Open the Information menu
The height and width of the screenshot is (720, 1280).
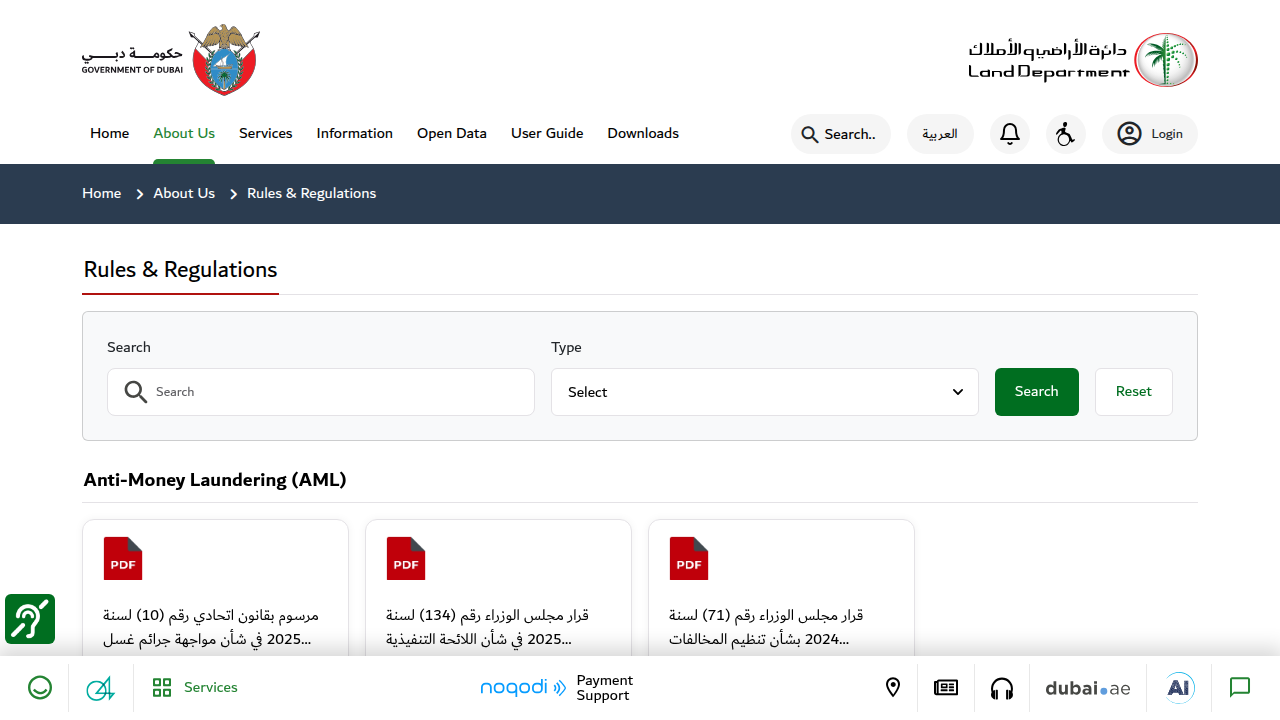(355, 133)
